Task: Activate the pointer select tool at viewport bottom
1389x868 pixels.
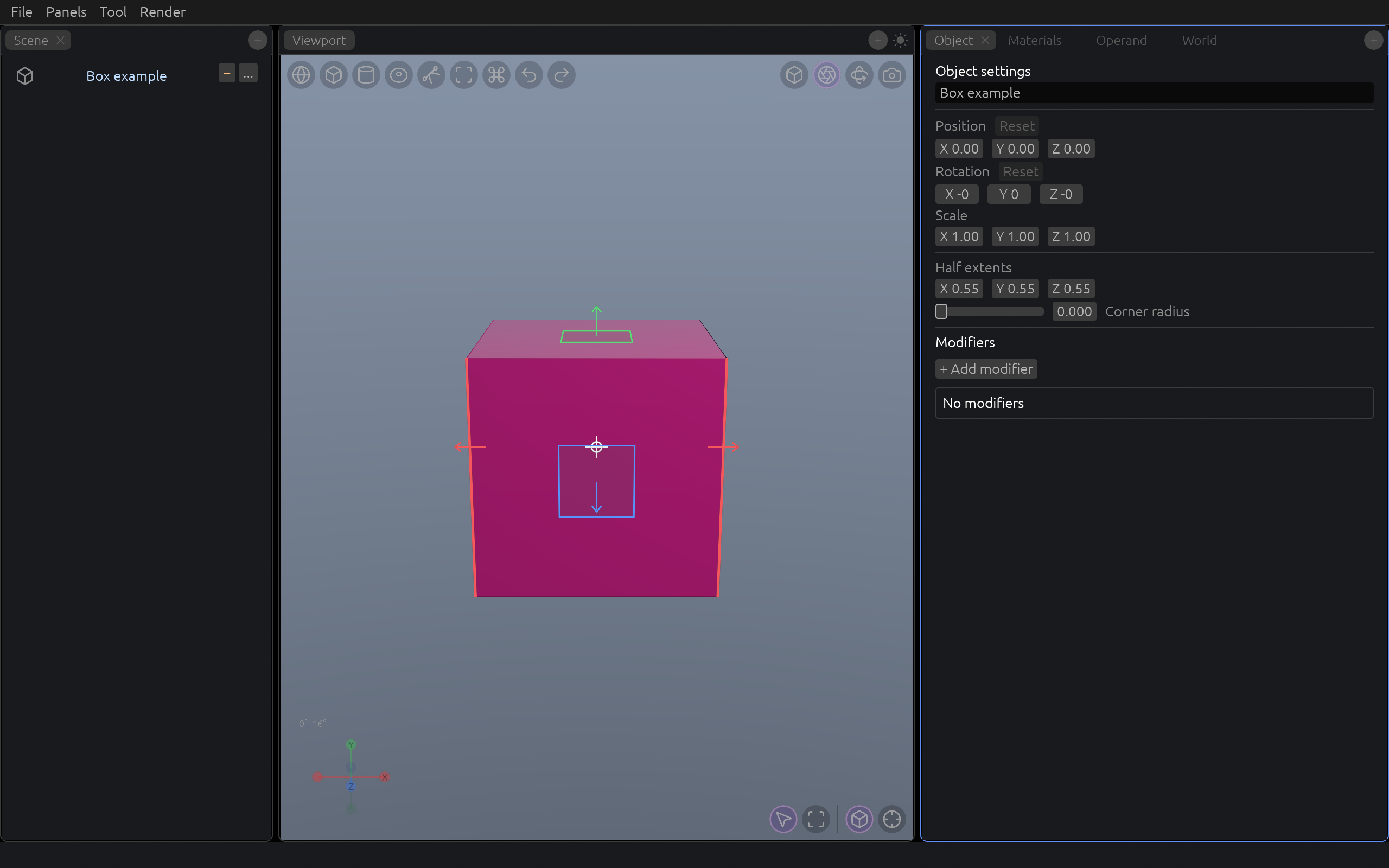Action: (783, 819)
